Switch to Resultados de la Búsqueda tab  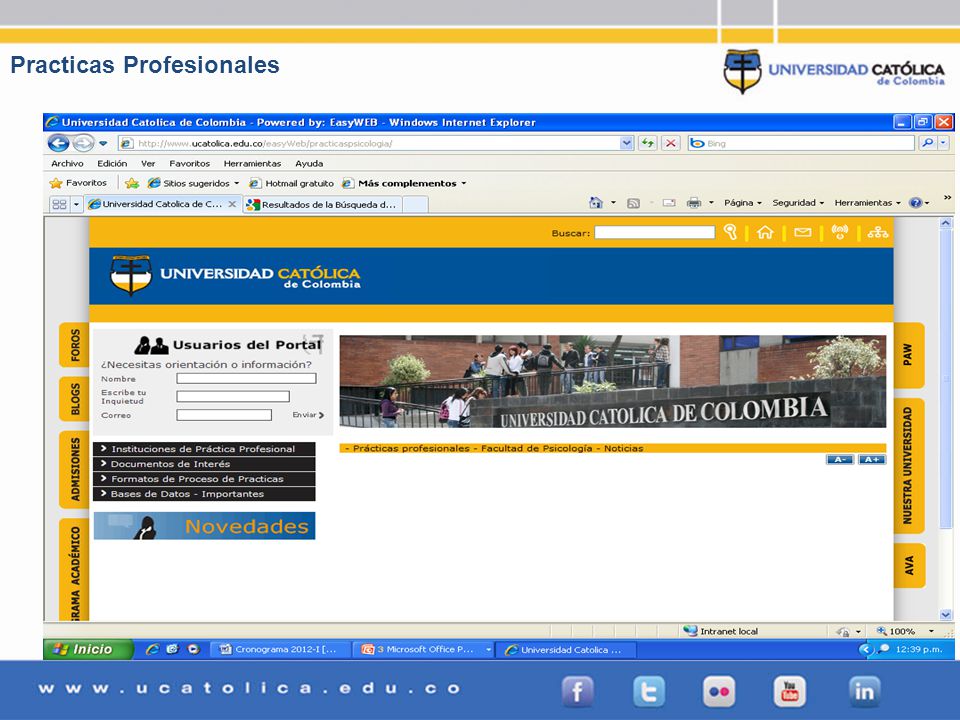323,204
